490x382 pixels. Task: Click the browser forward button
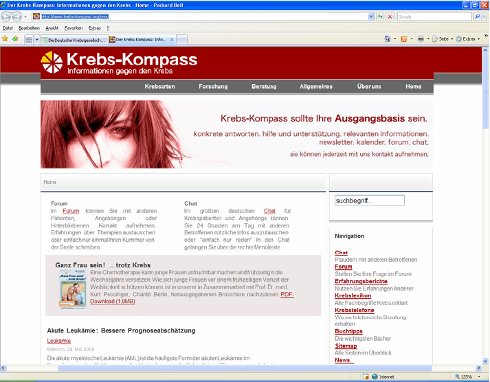point(17,16)
